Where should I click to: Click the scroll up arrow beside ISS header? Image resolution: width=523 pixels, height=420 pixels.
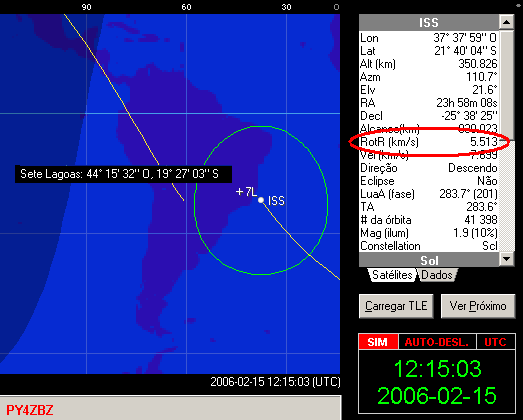point(506,22)
